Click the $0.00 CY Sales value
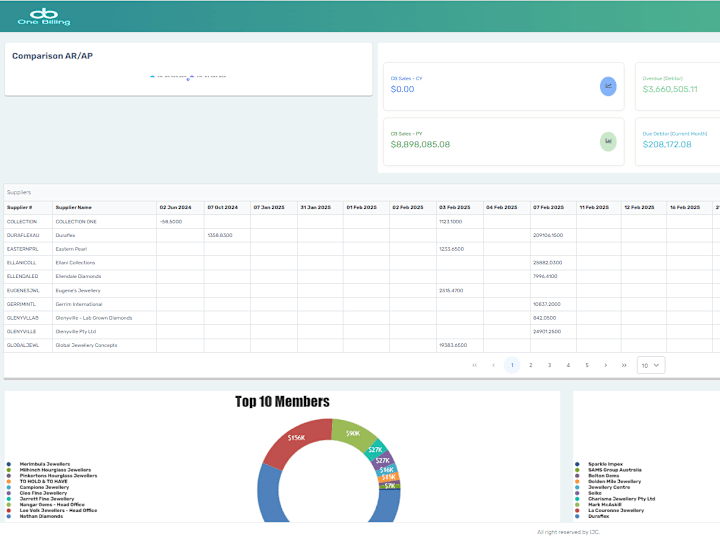The width and height of the screenshot is (720, 540). [x=402, y=89]
